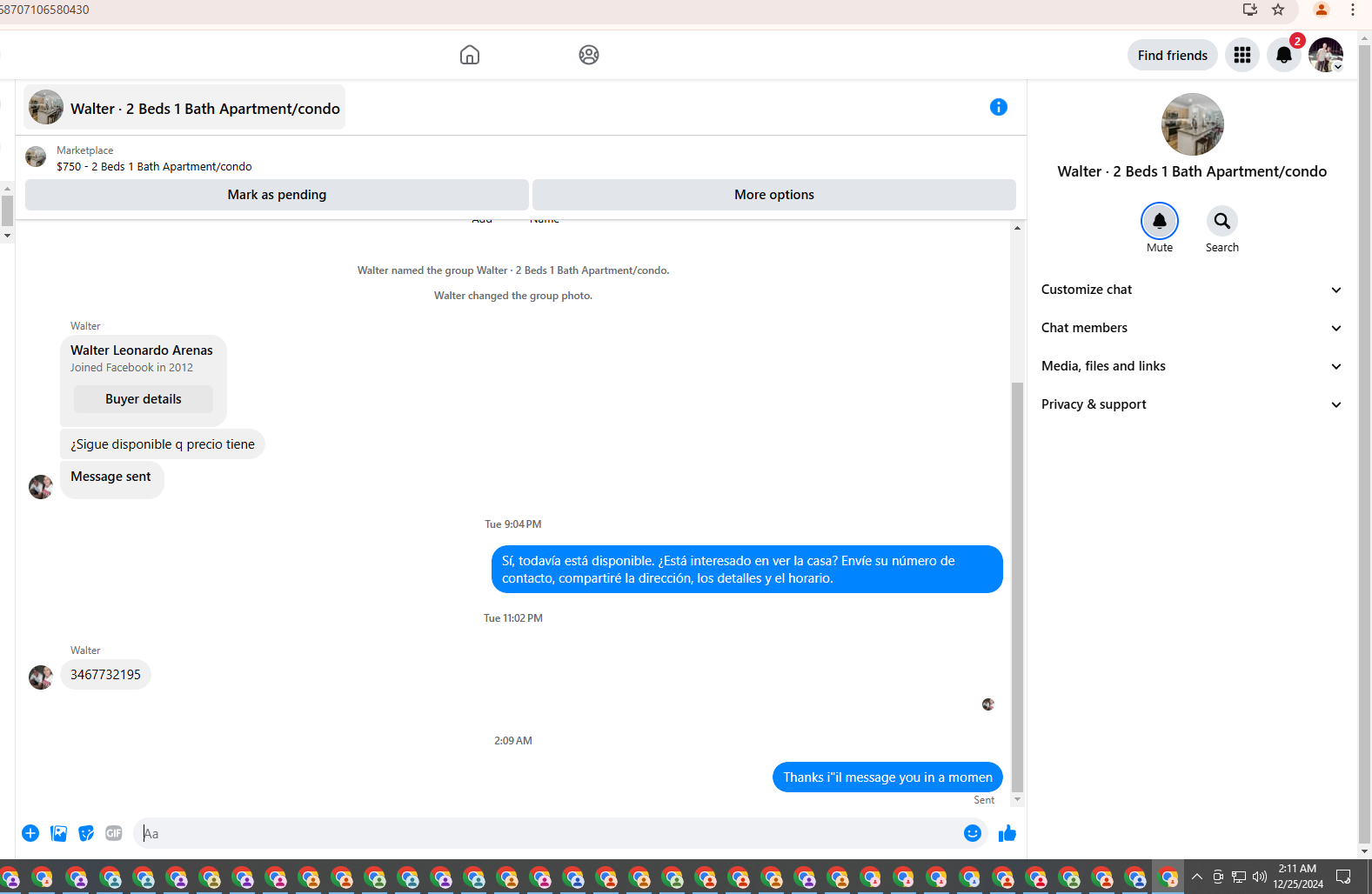Open the notifications bell with badge 2
This screenshot has height=894, width=1372.
1284,55
